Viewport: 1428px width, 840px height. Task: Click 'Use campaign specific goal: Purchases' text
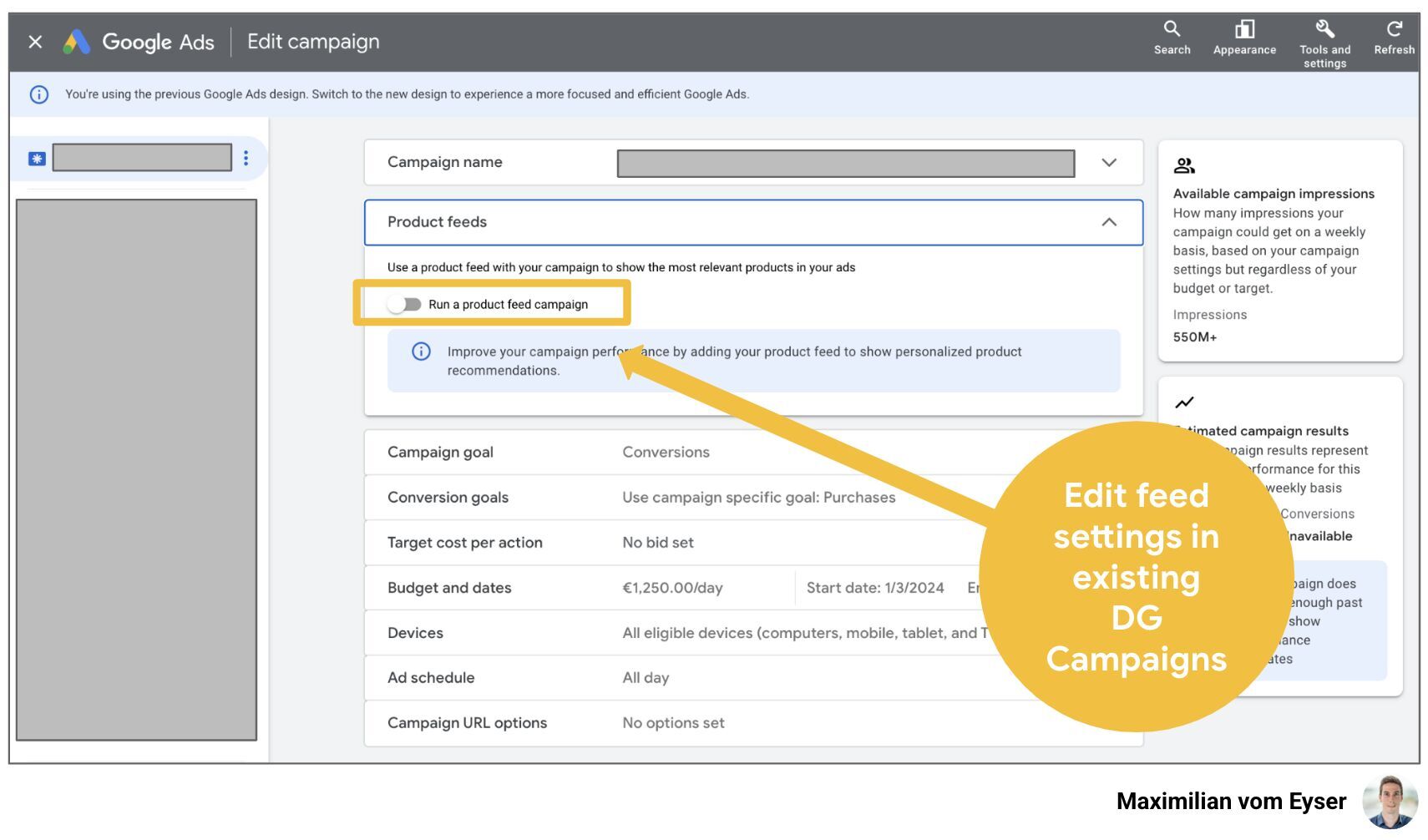coord(758,498)
